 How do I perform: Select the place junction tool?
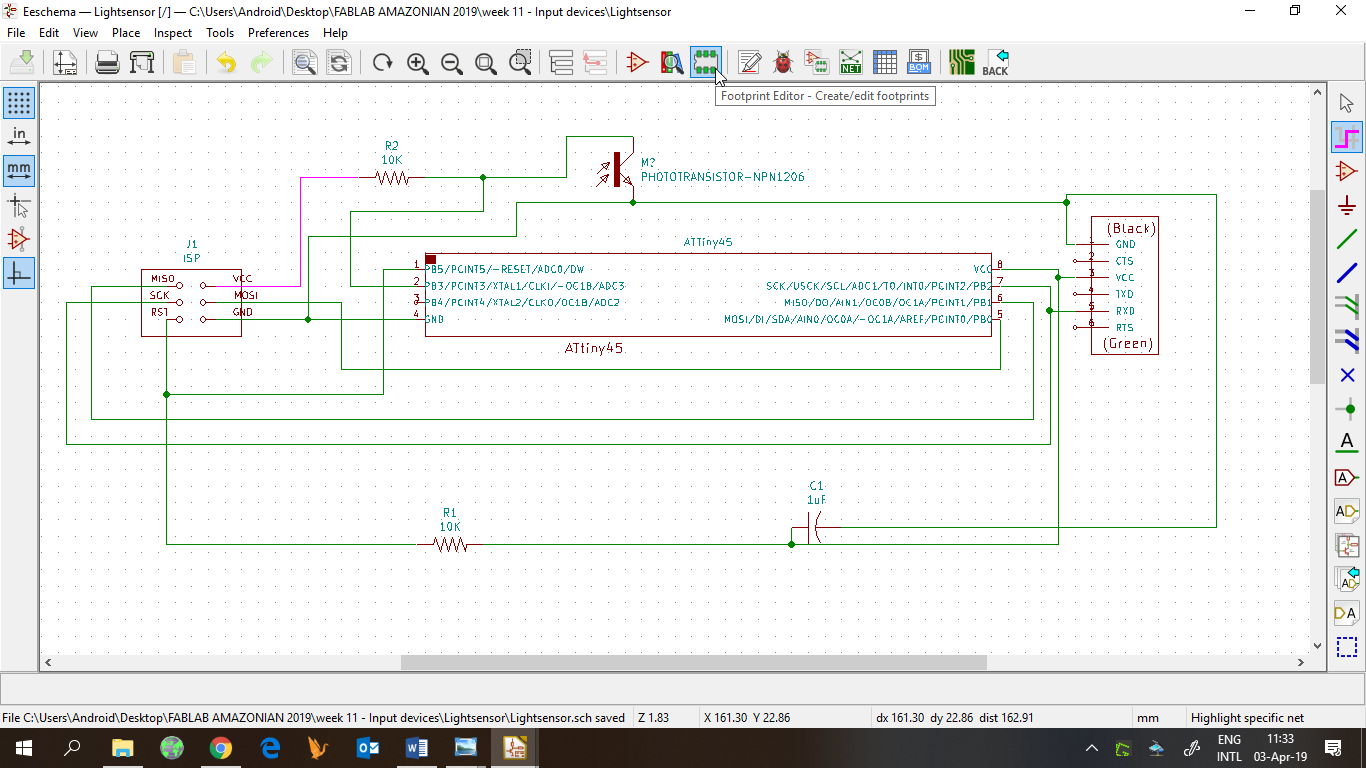1347,409
